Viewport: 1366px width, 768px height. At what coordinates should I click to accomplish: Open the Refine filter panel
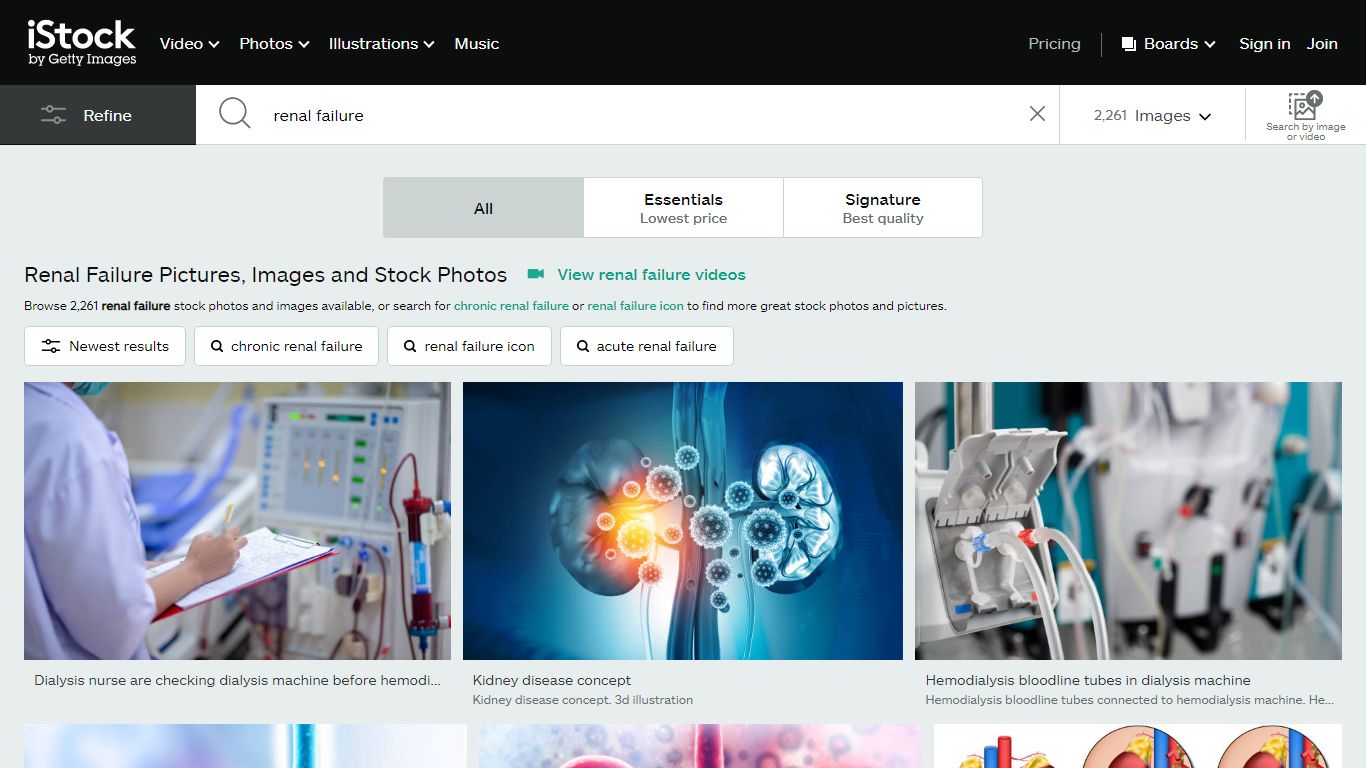pos(98,115)
